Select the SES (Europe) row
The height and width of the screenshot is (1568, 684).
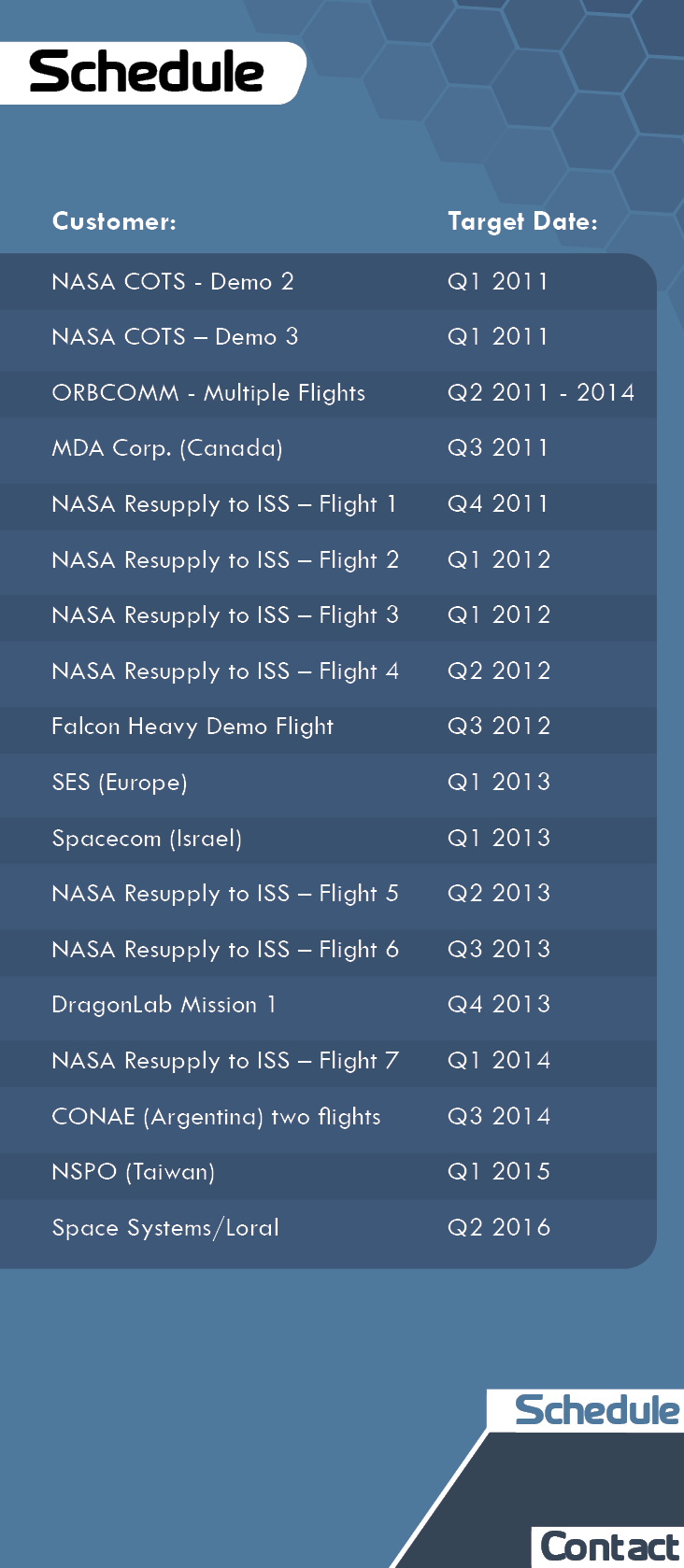328,783
